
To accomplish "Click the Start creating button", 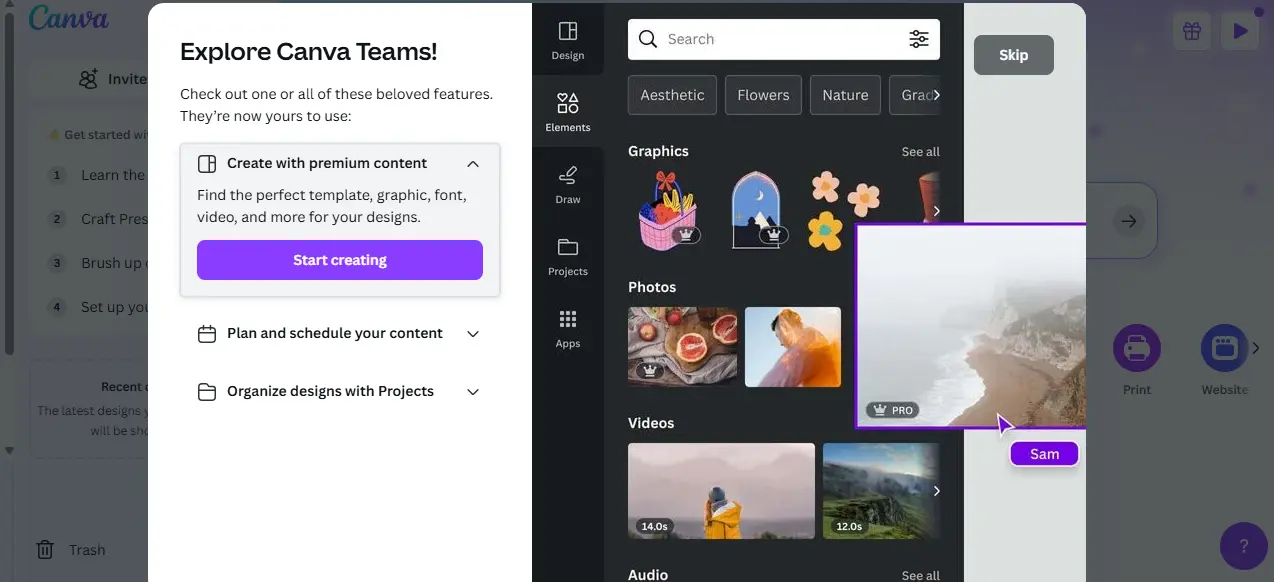I will 340,260.
